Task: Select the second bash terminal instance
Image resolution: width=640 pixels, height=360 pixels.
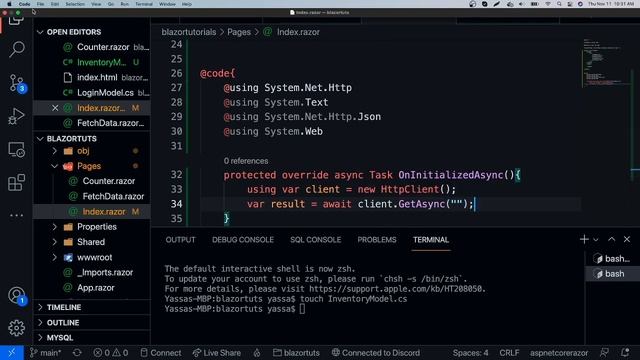Action: [x=612, y=274]
